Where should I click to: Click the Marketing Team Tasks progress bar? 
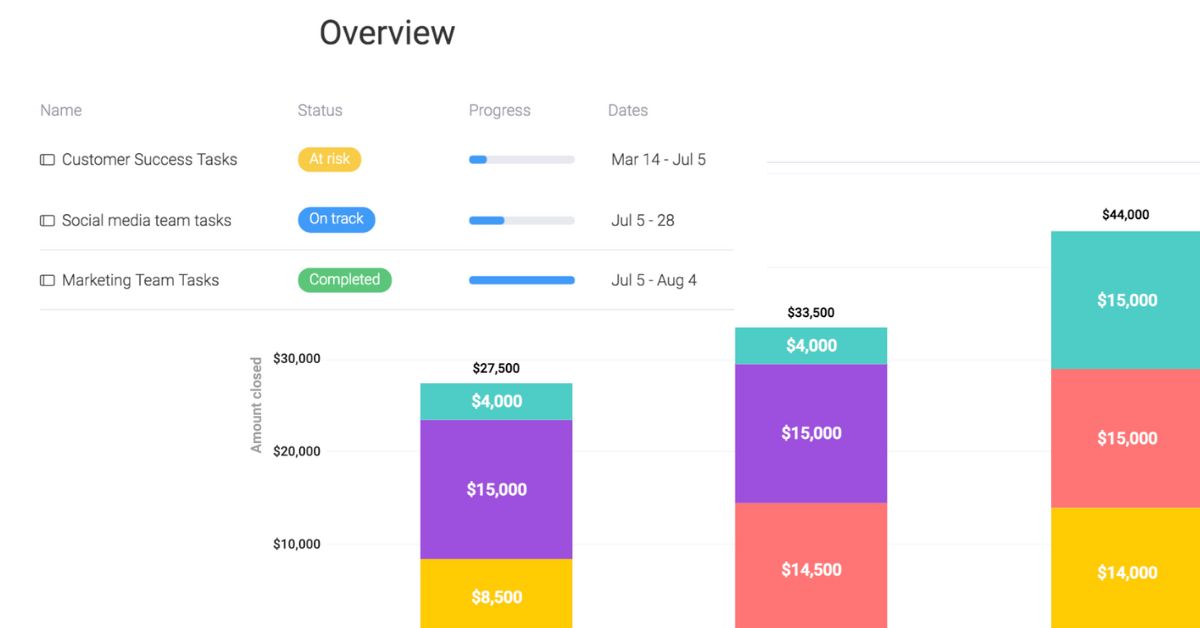[x=521, y=281]
